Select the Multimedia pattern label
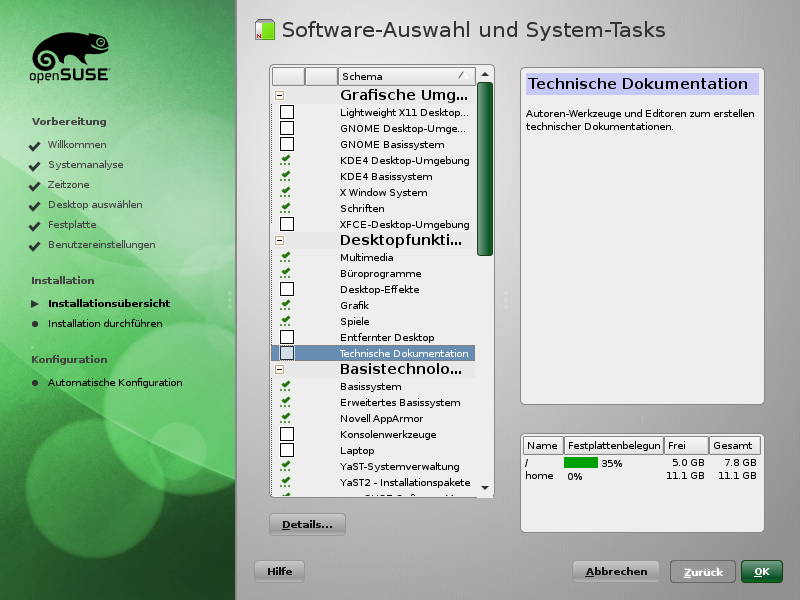 point(366,257)
